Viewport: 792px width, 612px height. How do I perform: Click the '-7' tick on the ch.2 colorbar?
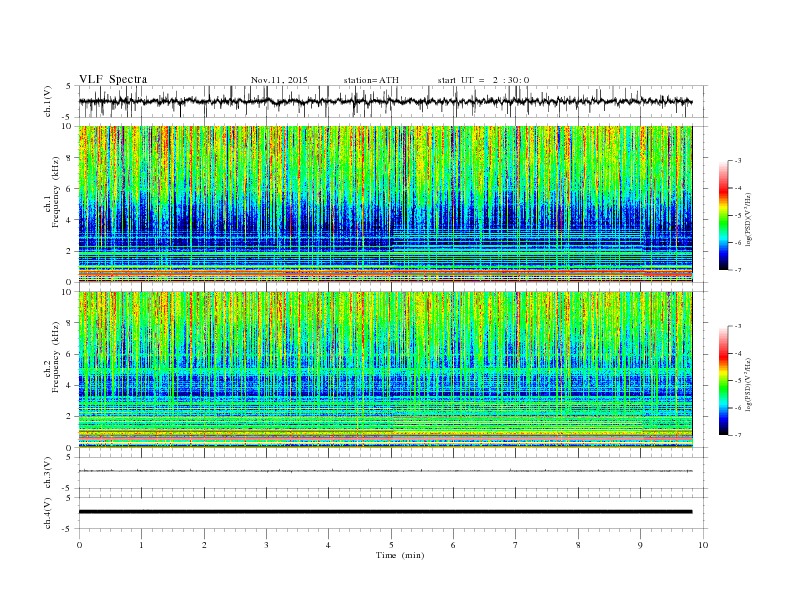pyautogui.click(x=738, y=435)
